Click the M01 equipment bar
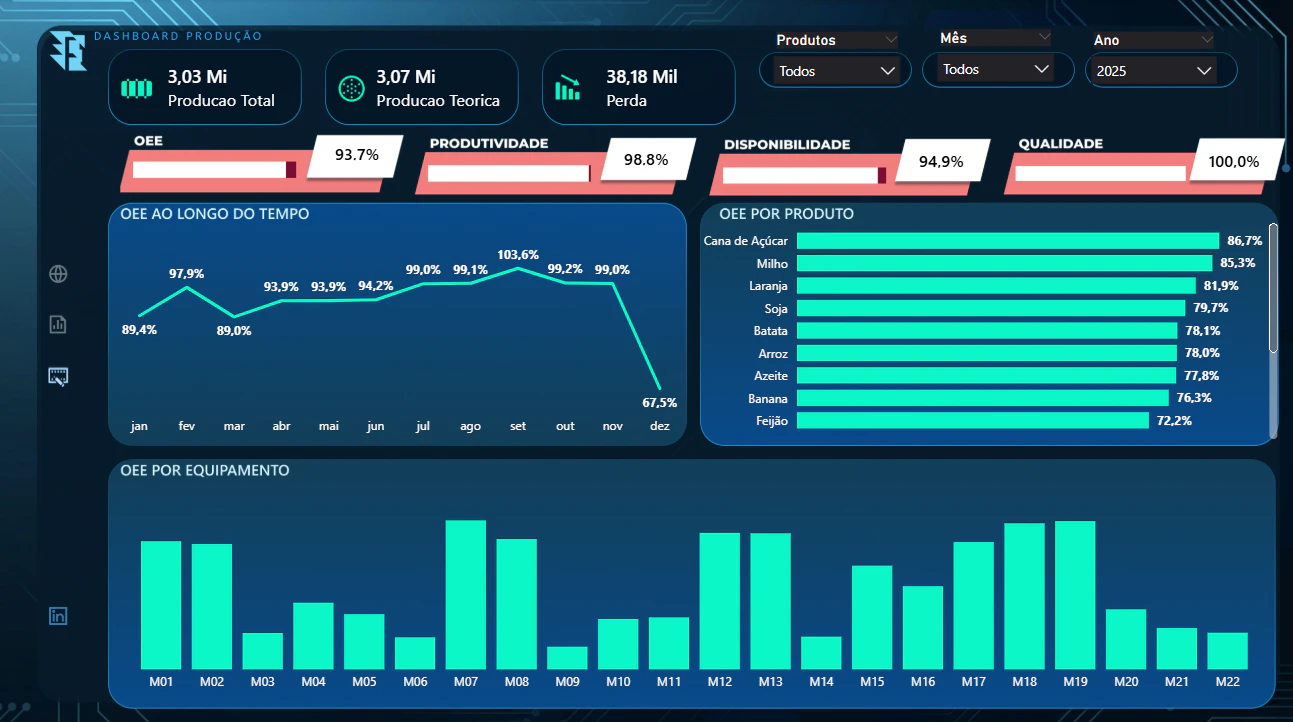Viewport: 1293px width, 722px height. 161,605
